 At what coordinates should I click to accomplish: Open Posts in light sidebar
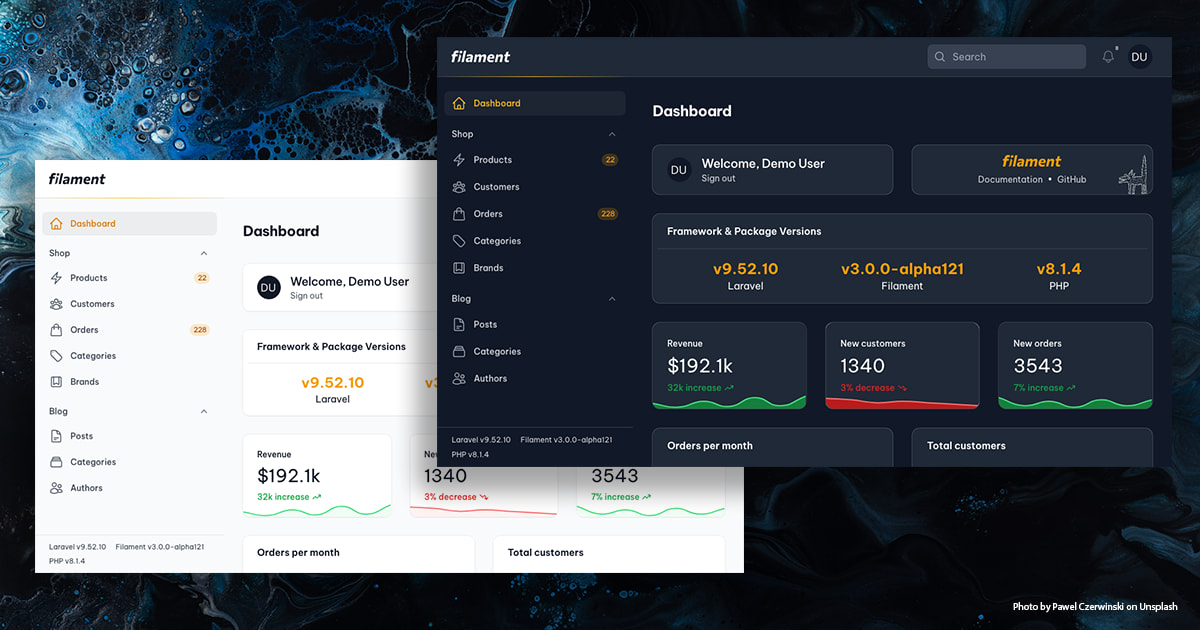pos(129,436)
